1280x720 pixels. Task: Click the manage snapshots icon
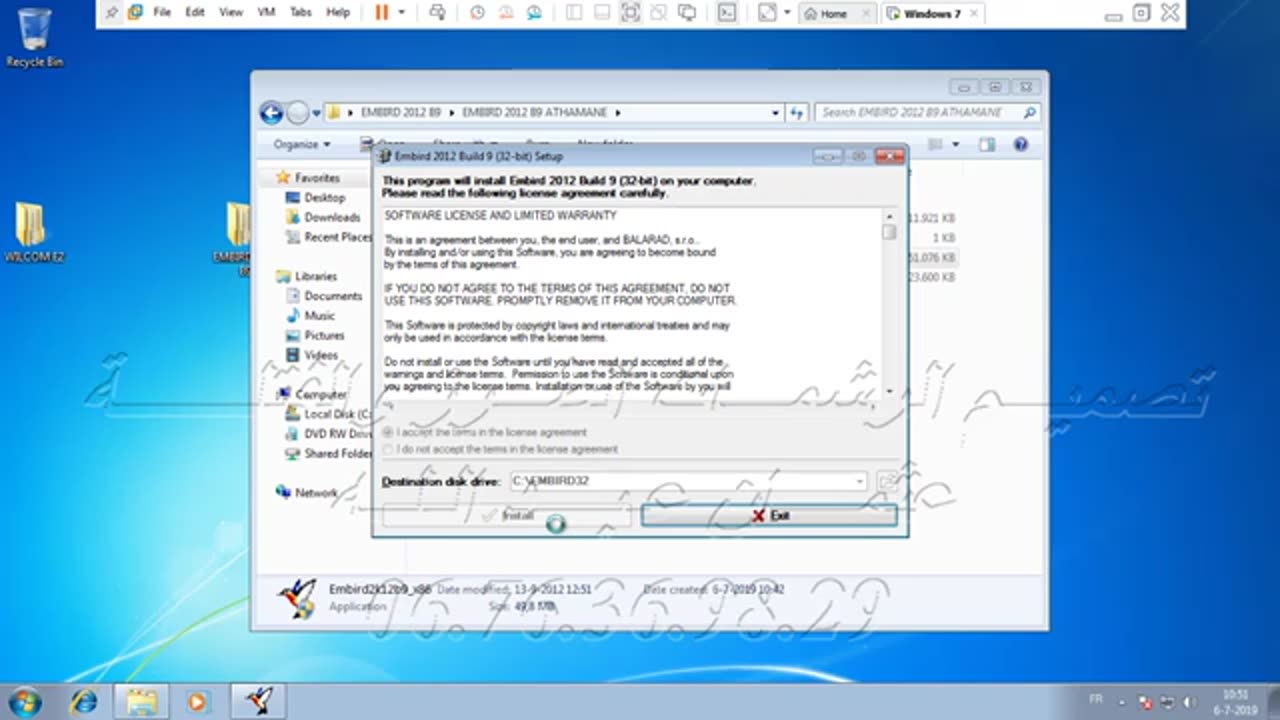coord(534,13)
